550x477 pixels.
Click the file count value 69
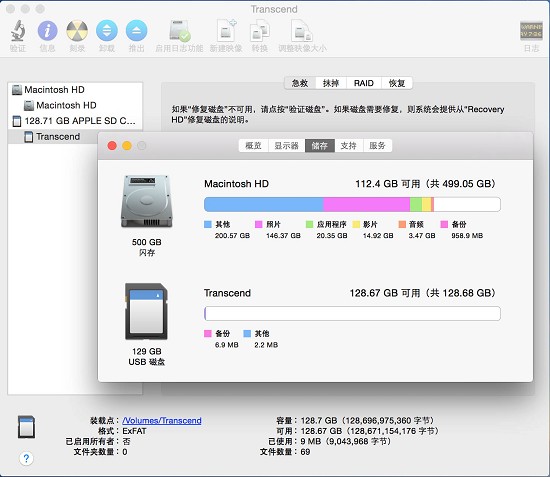coord(305,452)
